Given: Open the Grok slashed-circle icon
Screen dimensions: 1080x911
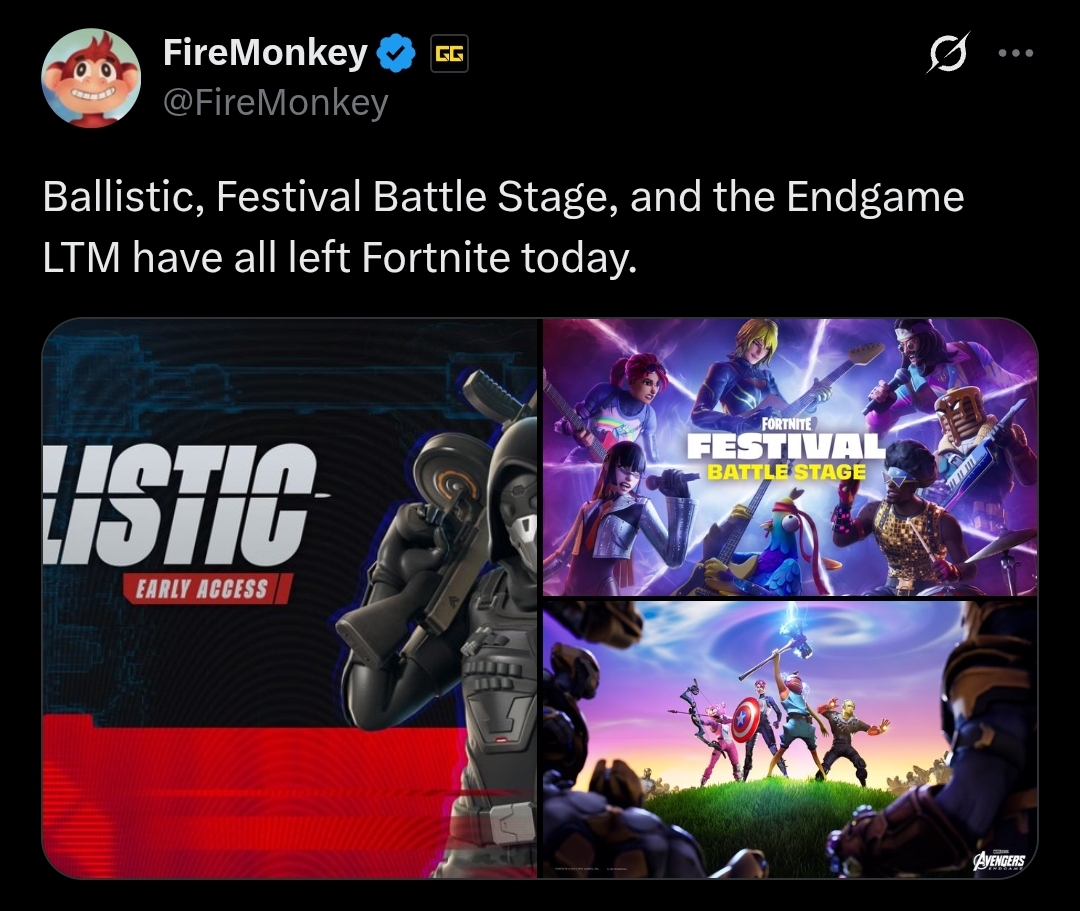Looking at the screenshot, I should [947, 53].
